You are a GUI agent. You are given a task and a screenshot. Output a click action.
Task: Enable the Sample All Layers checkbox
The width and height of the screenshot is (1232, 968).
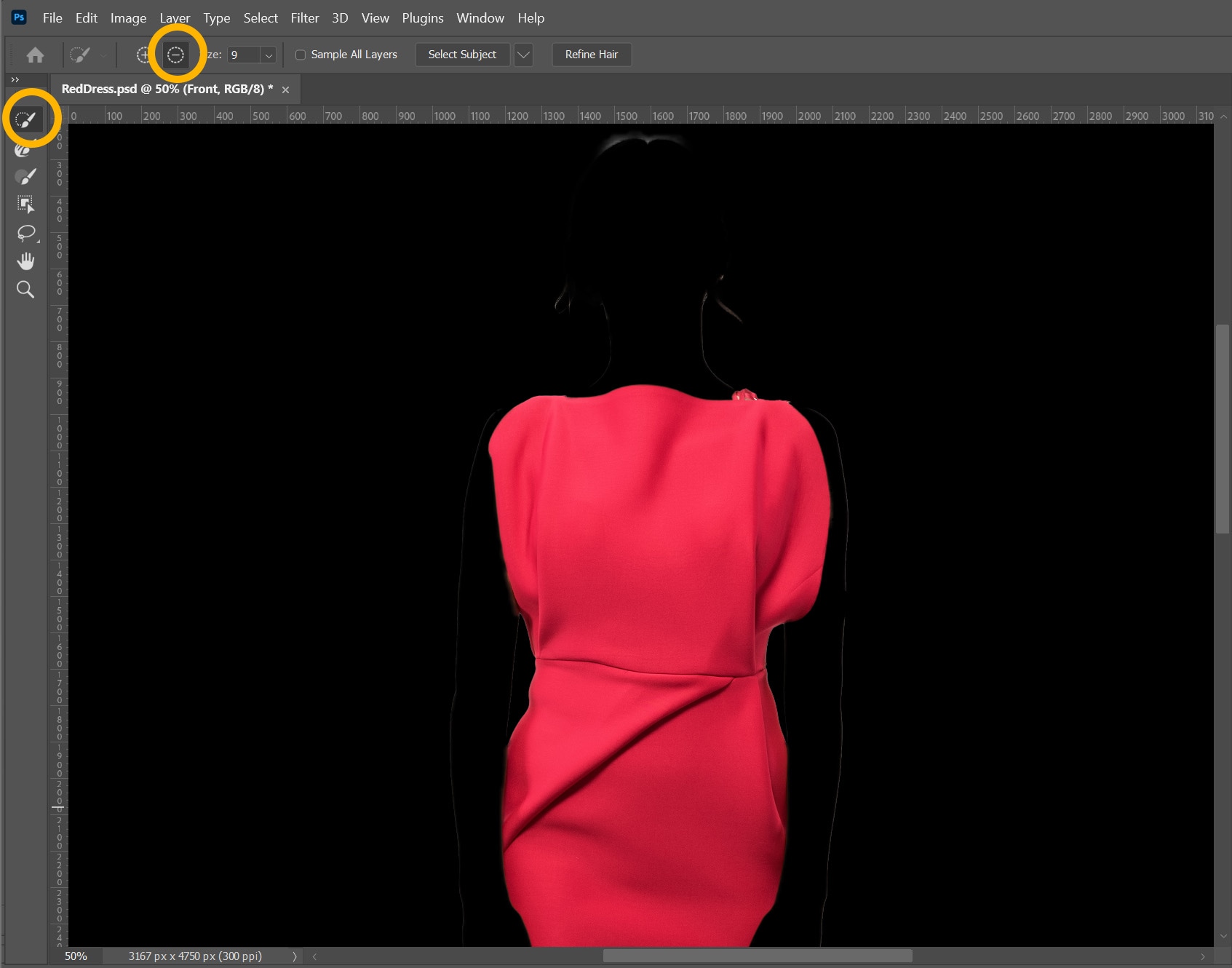(301, 55)
